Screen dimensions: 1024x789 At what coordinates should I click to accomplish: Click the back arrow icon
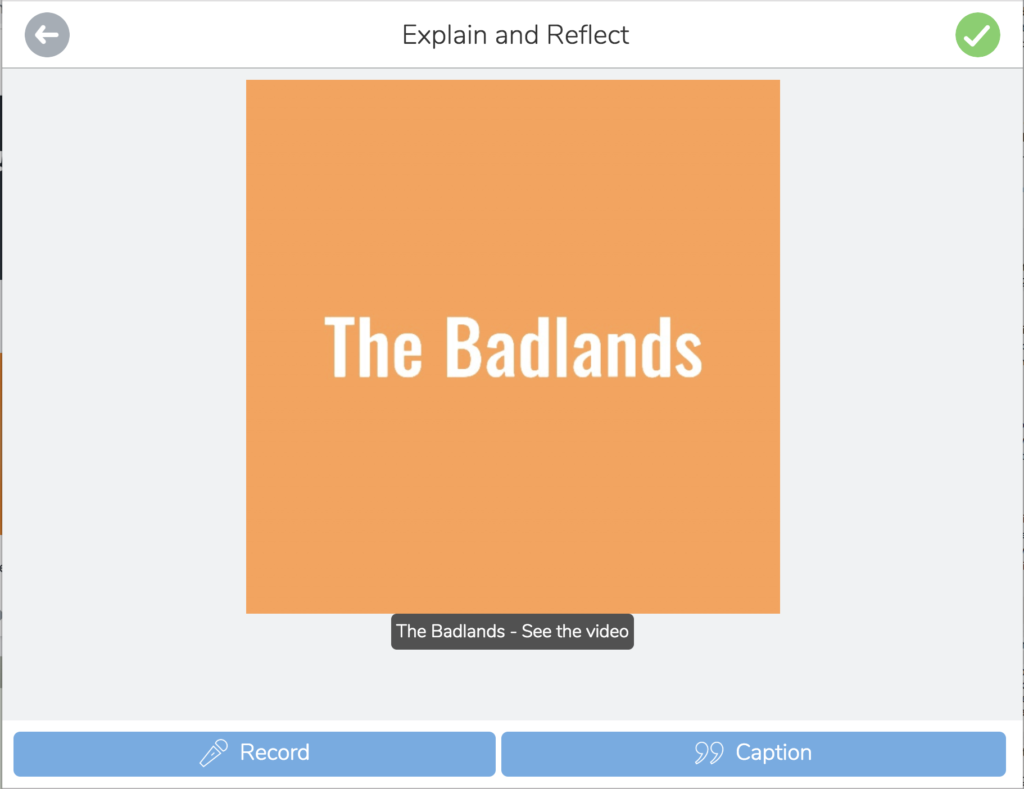pyautogui.click(x=47, y=36)
